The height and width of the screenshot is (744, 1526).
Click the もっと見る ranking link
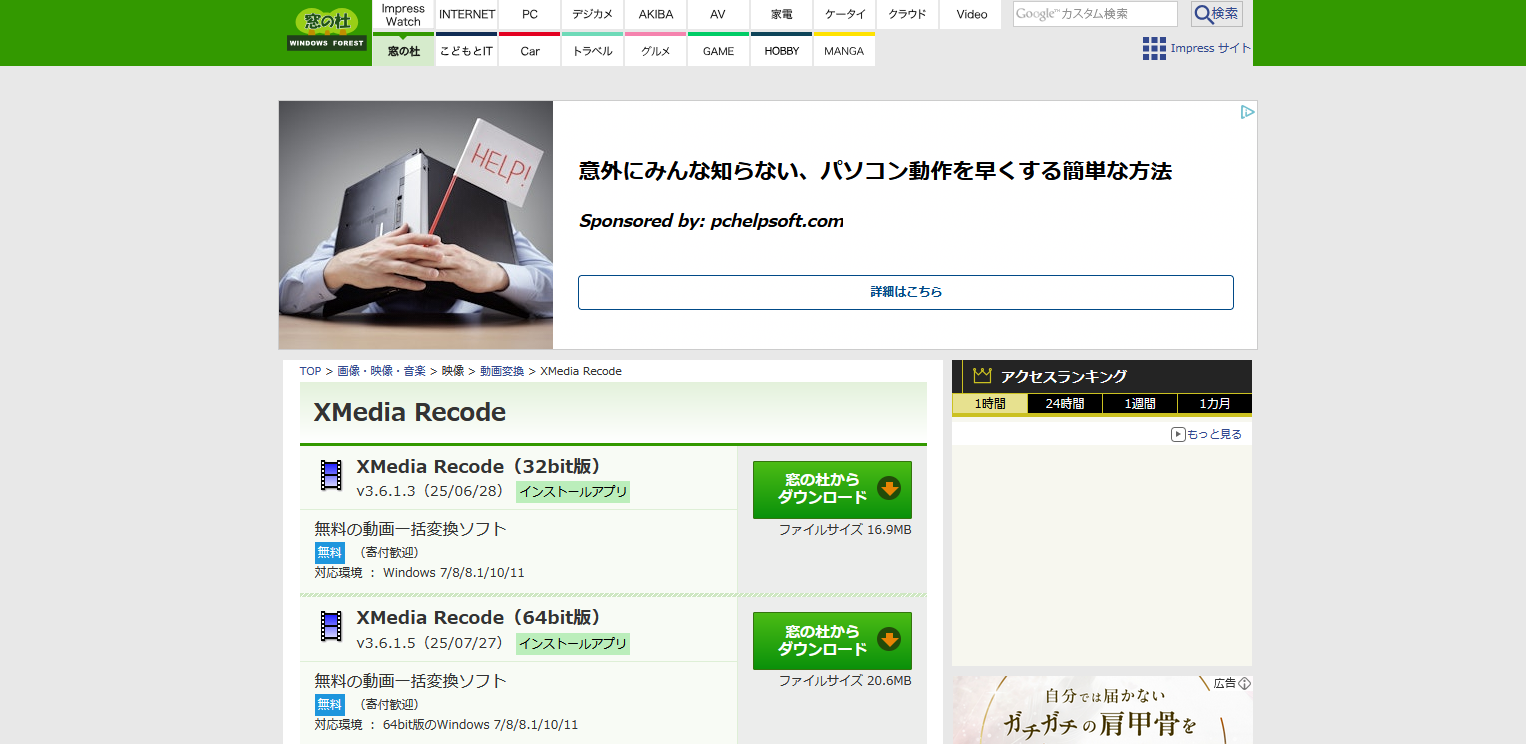click(1207, 434)
